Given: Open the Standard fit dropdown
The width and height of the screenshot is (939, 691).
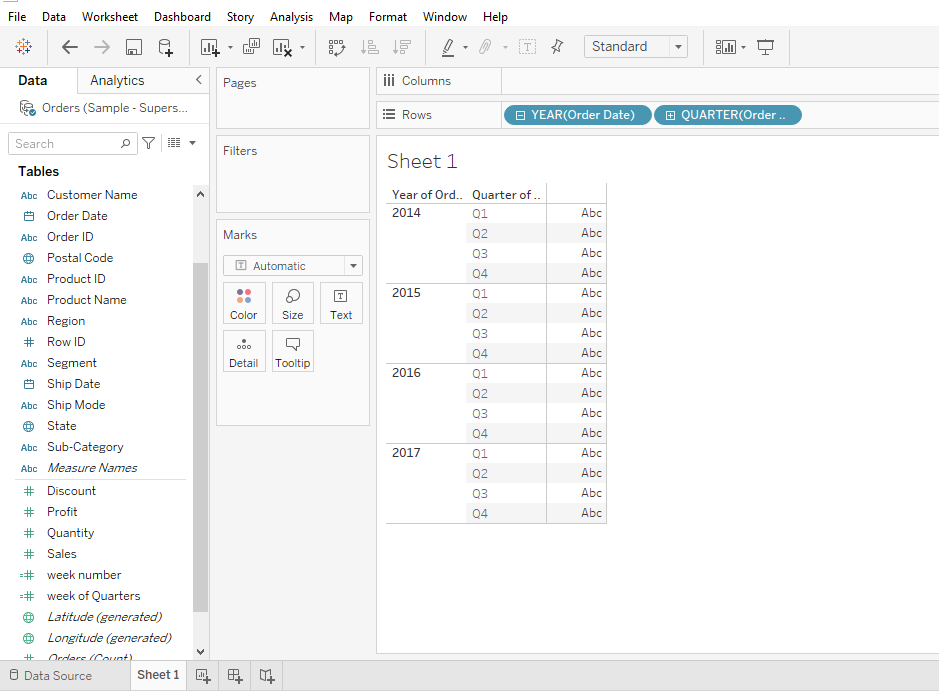Looking at the screenshot, I should pyautogui.click(x=676, y=46).
